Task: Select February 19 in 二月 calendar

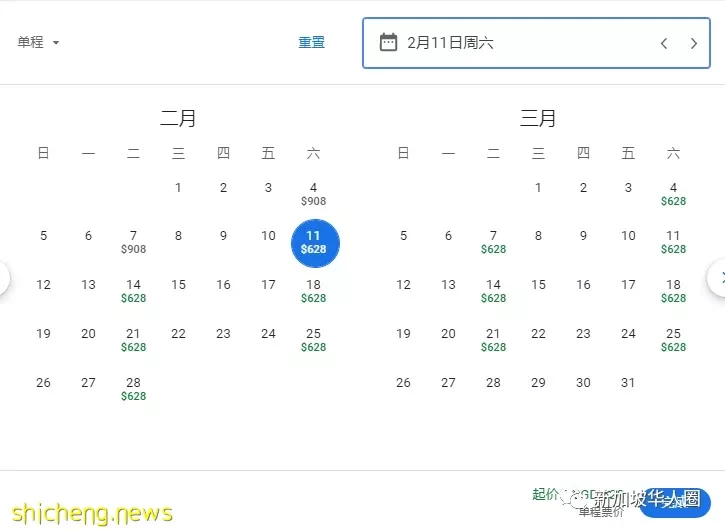Action: (43, 334)
